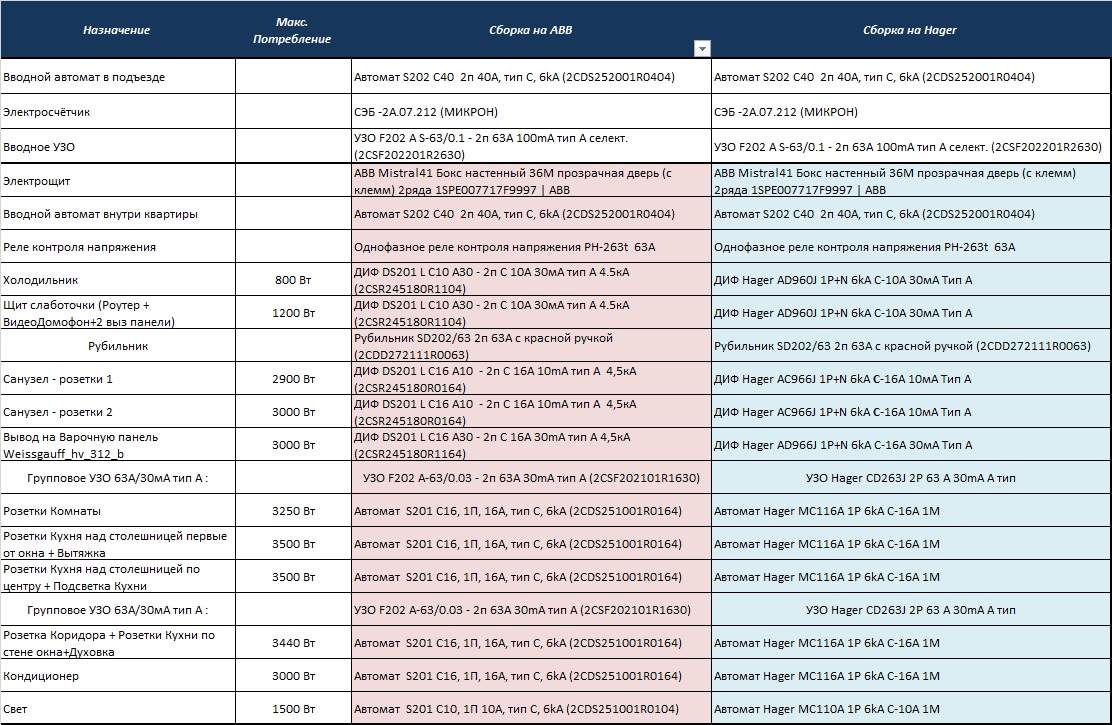Select cell Рубильник in Назначение column
This screenshot has height=725, width=1112.
pos(118,345)
